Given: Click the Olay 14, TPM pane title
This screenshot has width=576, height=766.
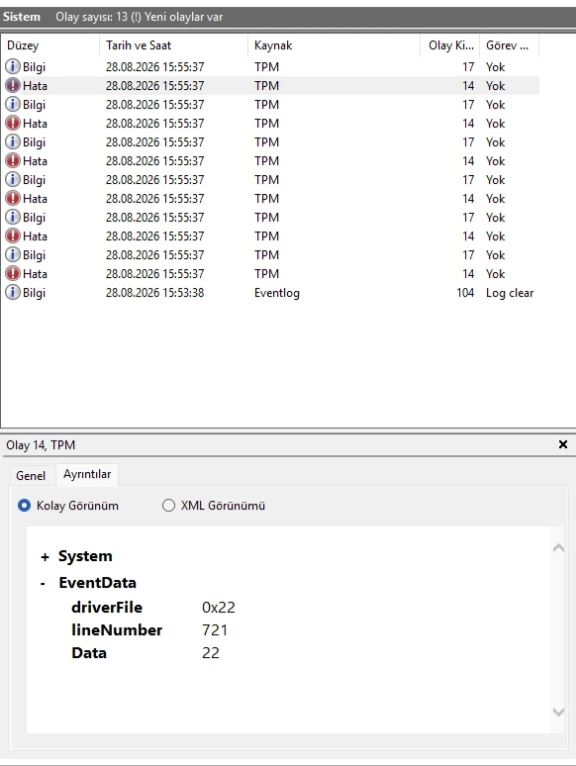Looking at the screenshot, I should pyautogui.click(x=41, y=445).
